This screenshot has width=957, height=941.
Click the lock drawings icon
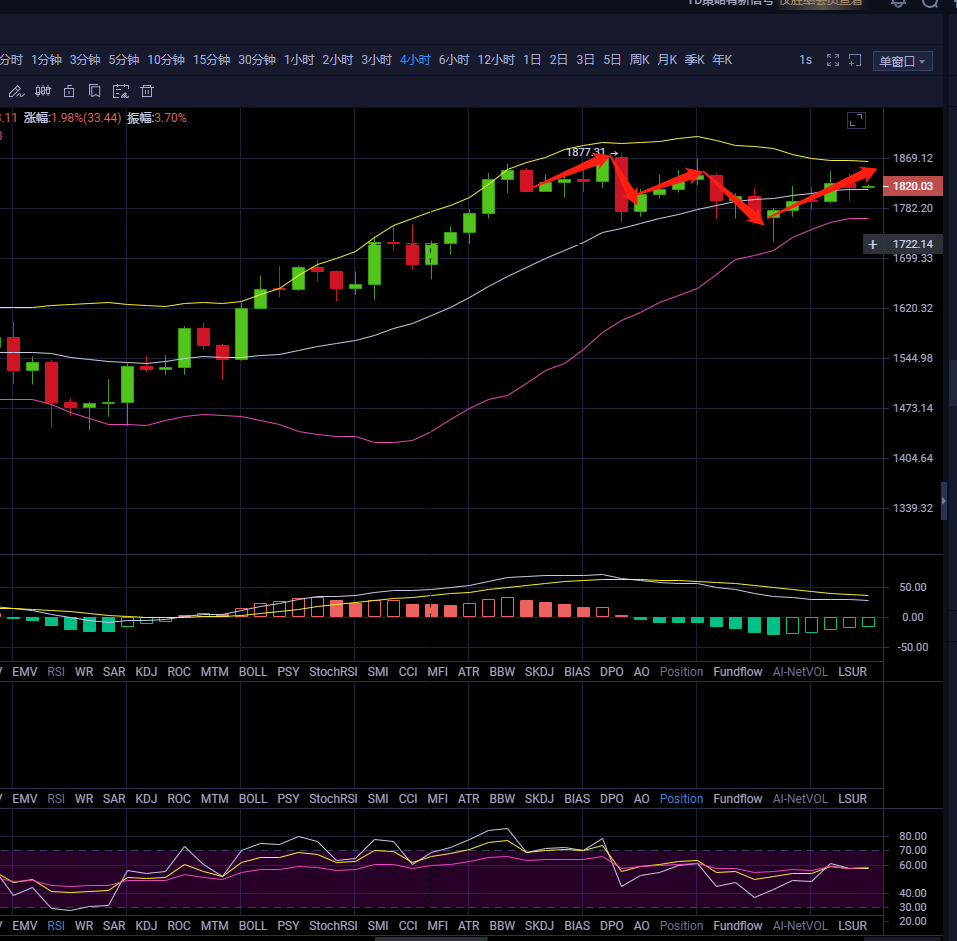coord(69,91)
